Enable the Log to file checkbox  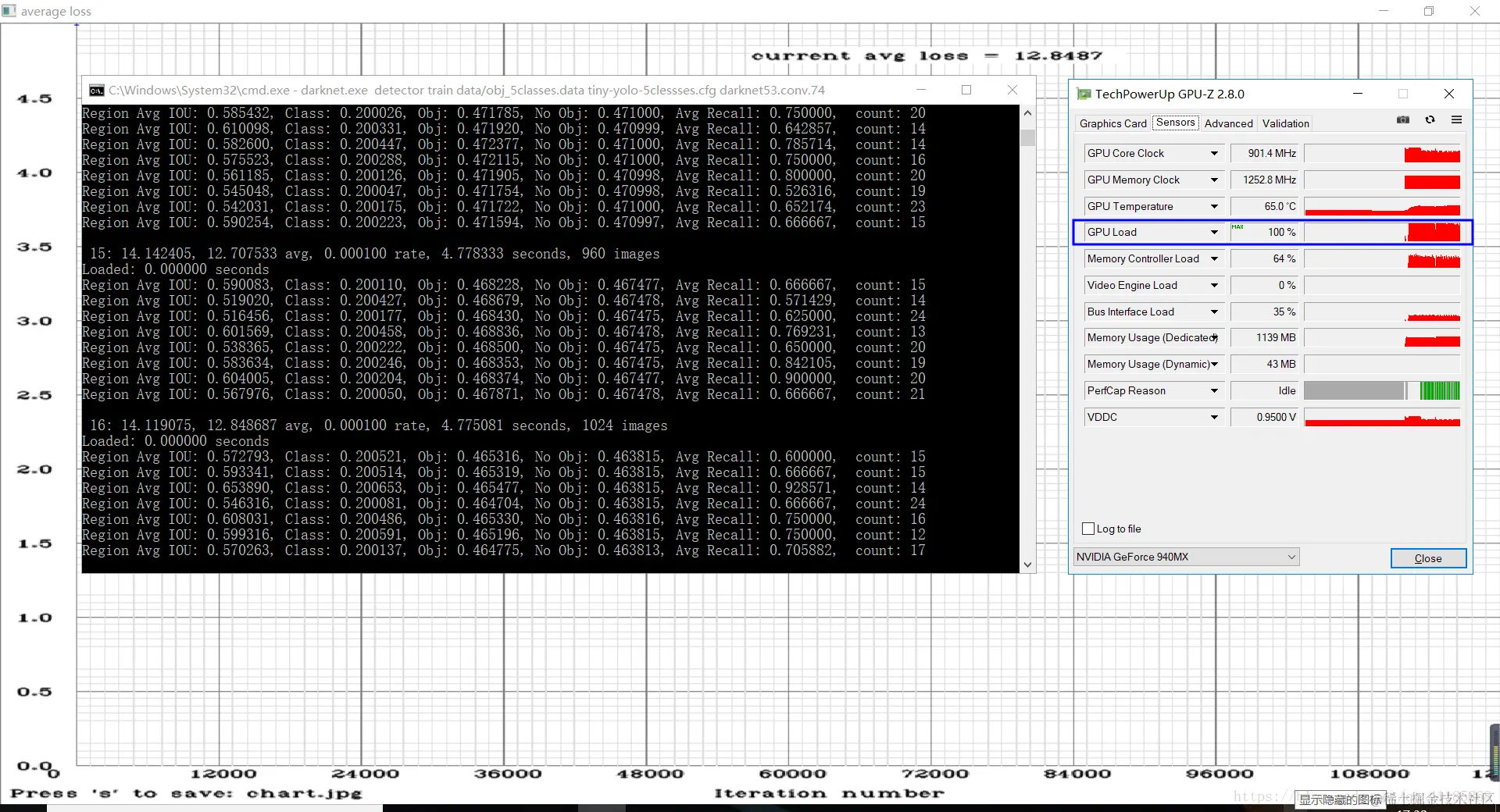click(1088, 529)
